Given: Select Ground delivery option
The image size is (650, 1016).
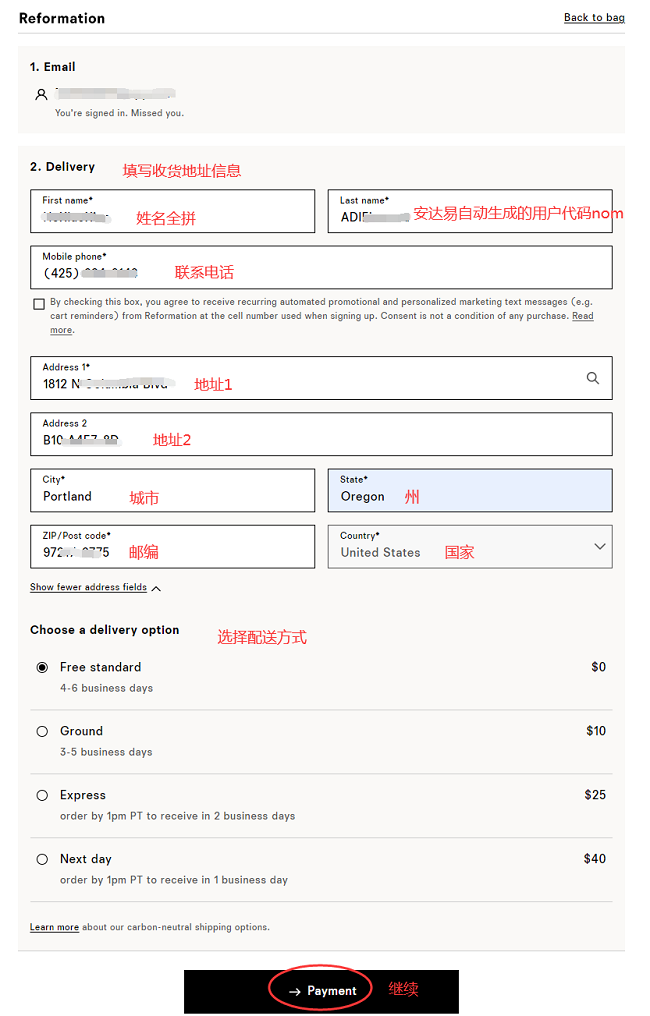Looking at the screenshot, I should coord(42,731).
